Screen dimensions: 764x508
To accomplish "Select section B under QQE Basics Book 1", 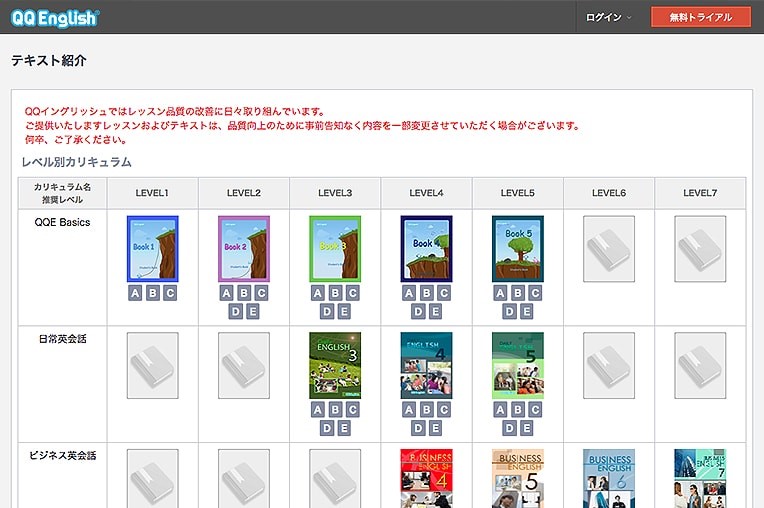I will tap(153, 293).
